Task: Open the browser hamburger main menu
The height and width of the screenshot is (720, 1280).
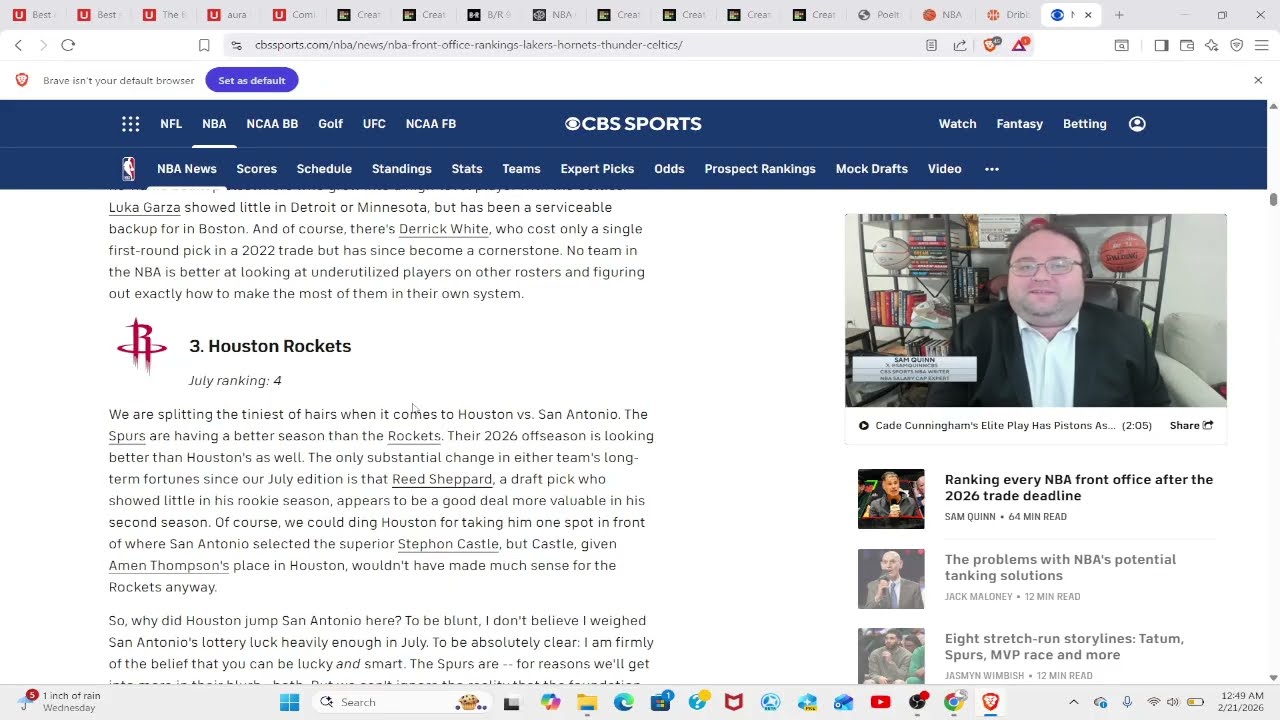Action: point(1261,45)
